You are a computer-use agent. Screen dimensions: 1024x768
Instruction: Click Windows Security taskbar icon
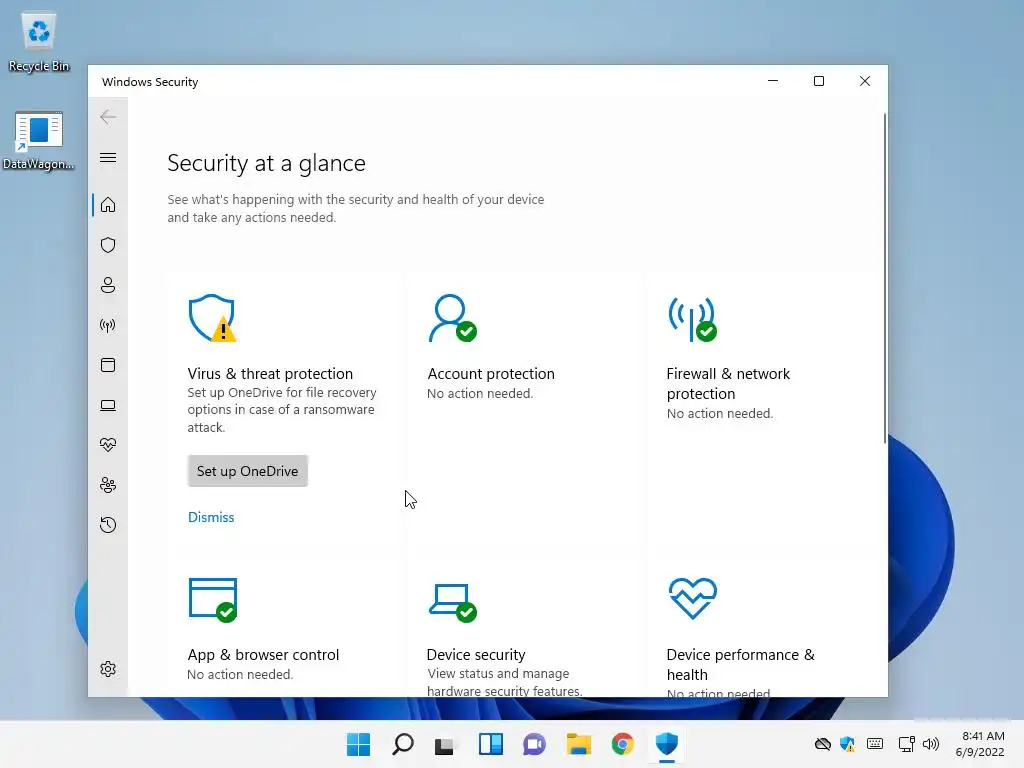pos(667,744)
